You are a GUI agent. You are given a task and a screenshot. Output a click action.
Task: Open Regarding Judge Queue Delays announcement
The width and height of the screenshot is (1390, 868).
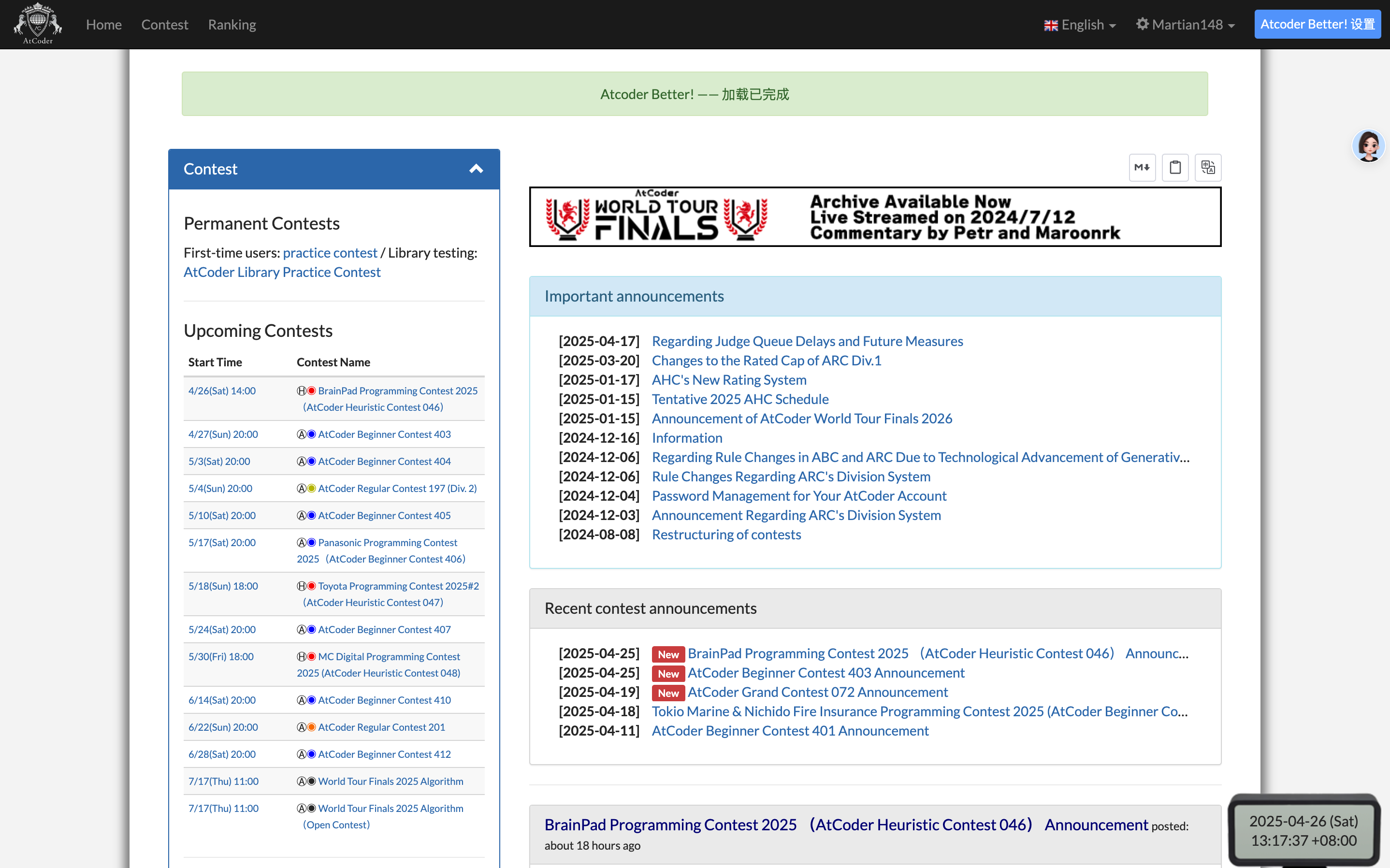click(808, 341)
